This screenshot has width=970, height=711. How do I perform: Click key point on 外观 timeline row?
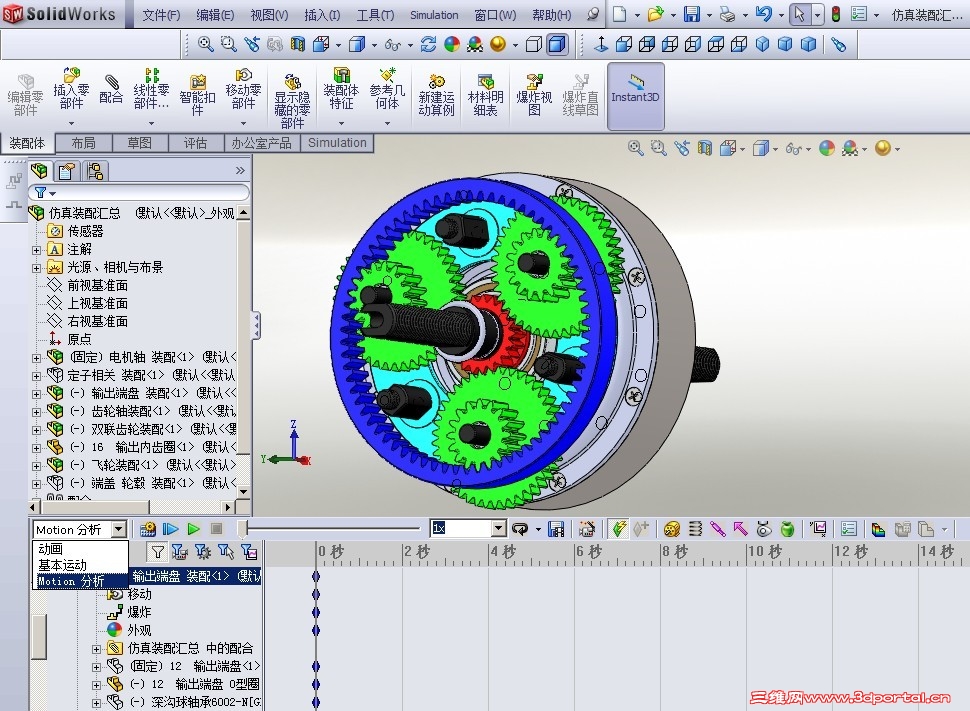point(316,631)
